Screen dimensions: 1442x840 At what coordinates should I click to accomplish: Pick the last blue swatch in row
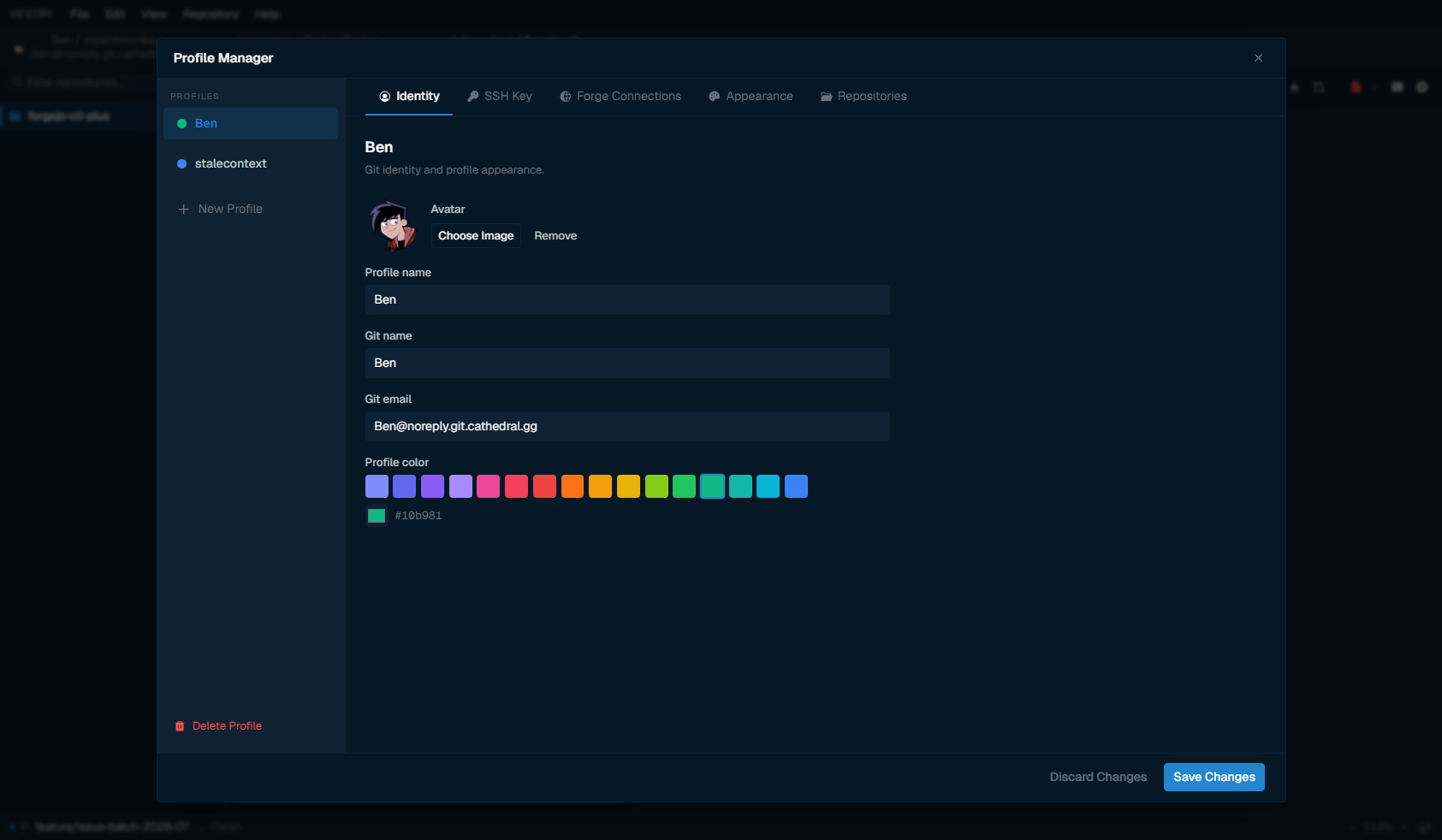(x=797, y=487)
